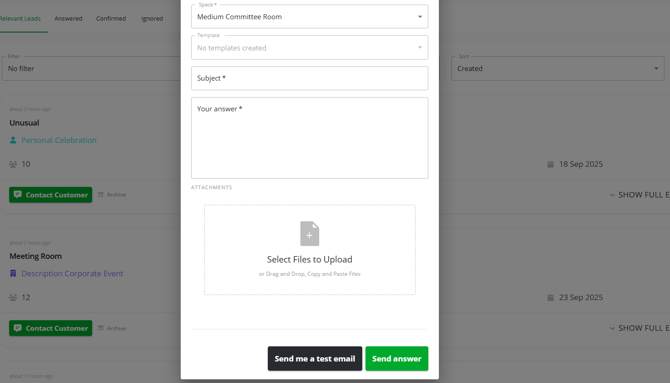
Task: Open the Space dropdown showing Medium Committee Room
Action: tap(310, 17)
